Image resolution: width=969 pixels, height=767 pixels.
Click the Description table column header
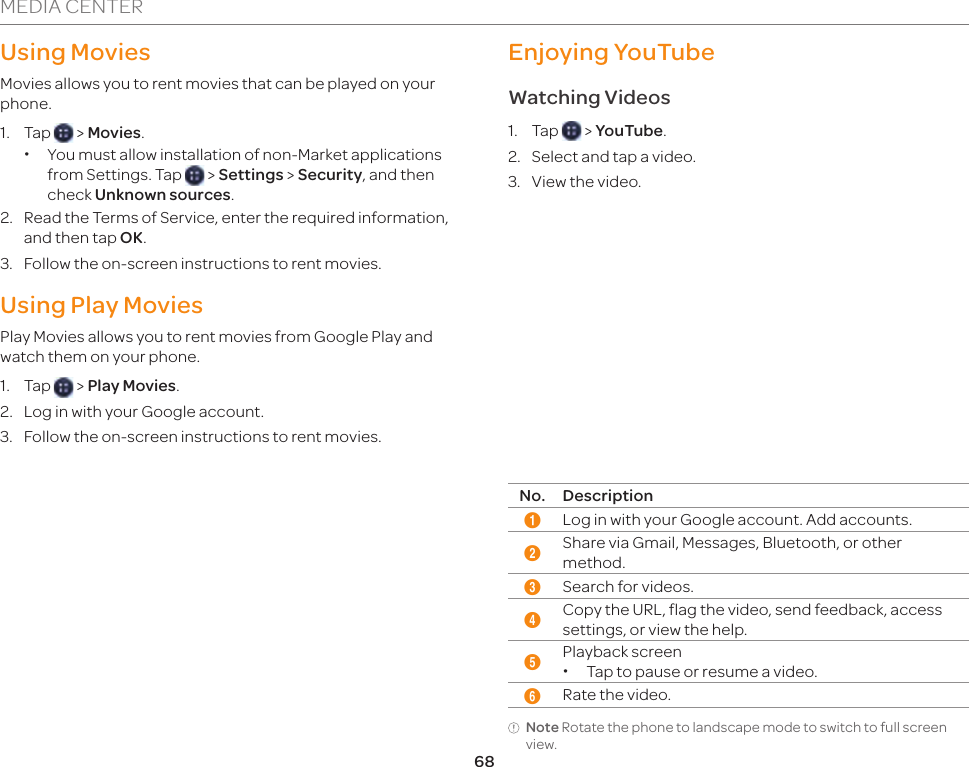(607, 496)
